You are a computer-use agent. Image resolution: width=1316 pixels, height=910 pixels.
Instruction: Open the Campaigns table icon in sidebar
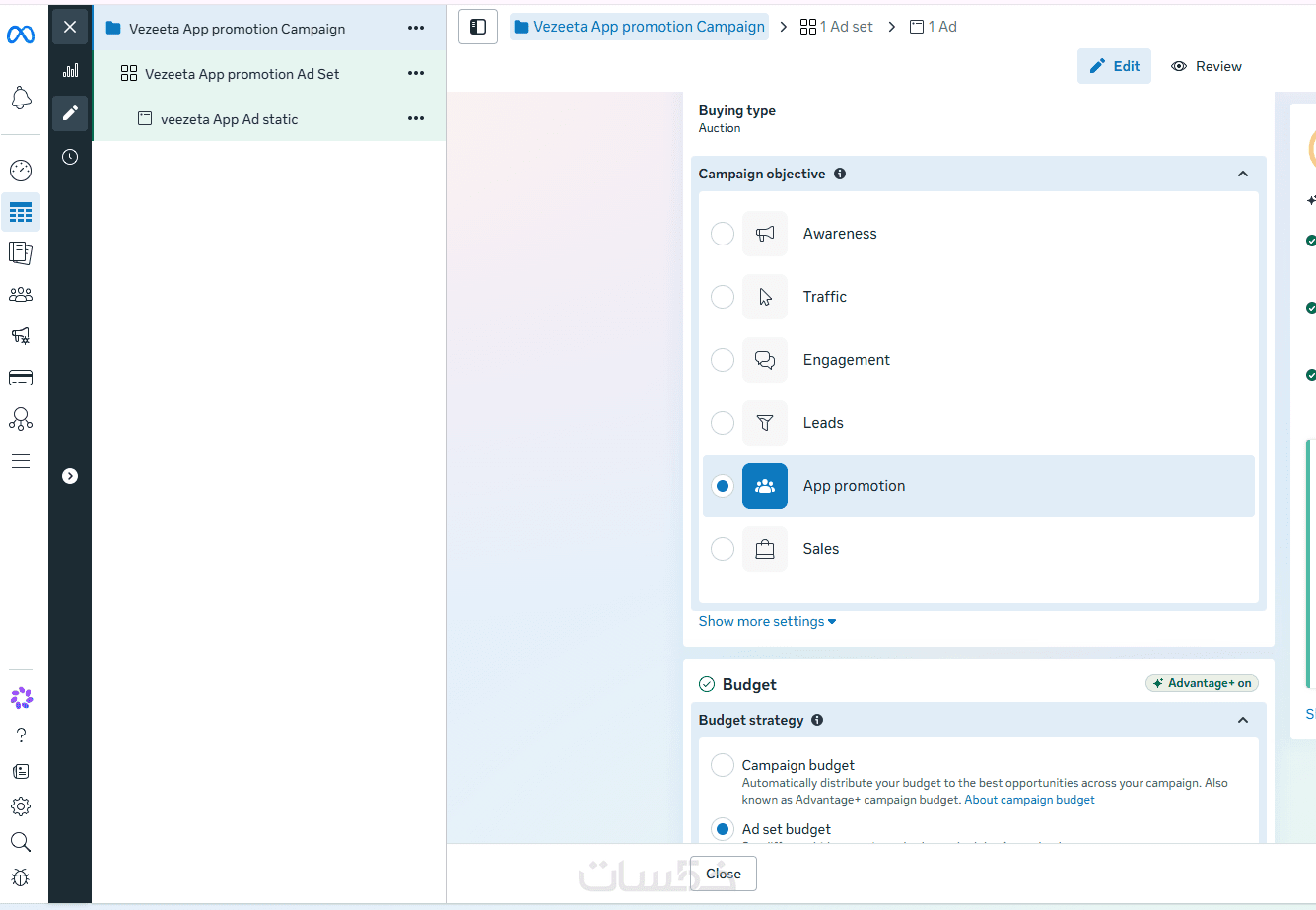[21, 212]
